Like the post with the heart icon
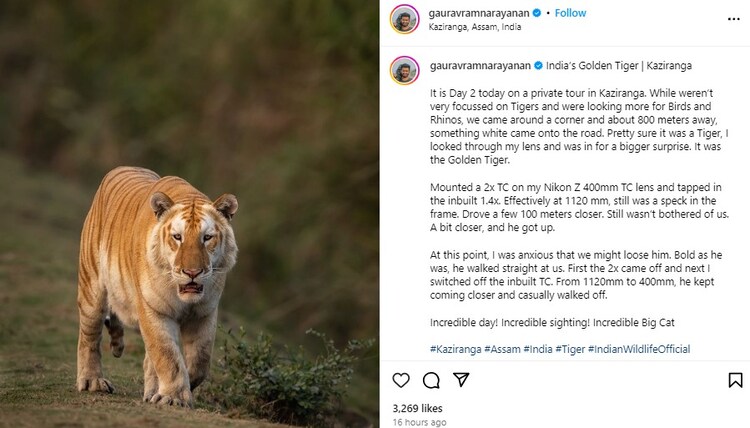Image resolution: width=750 pixels, height=428 pixels. tap(401, 380)
